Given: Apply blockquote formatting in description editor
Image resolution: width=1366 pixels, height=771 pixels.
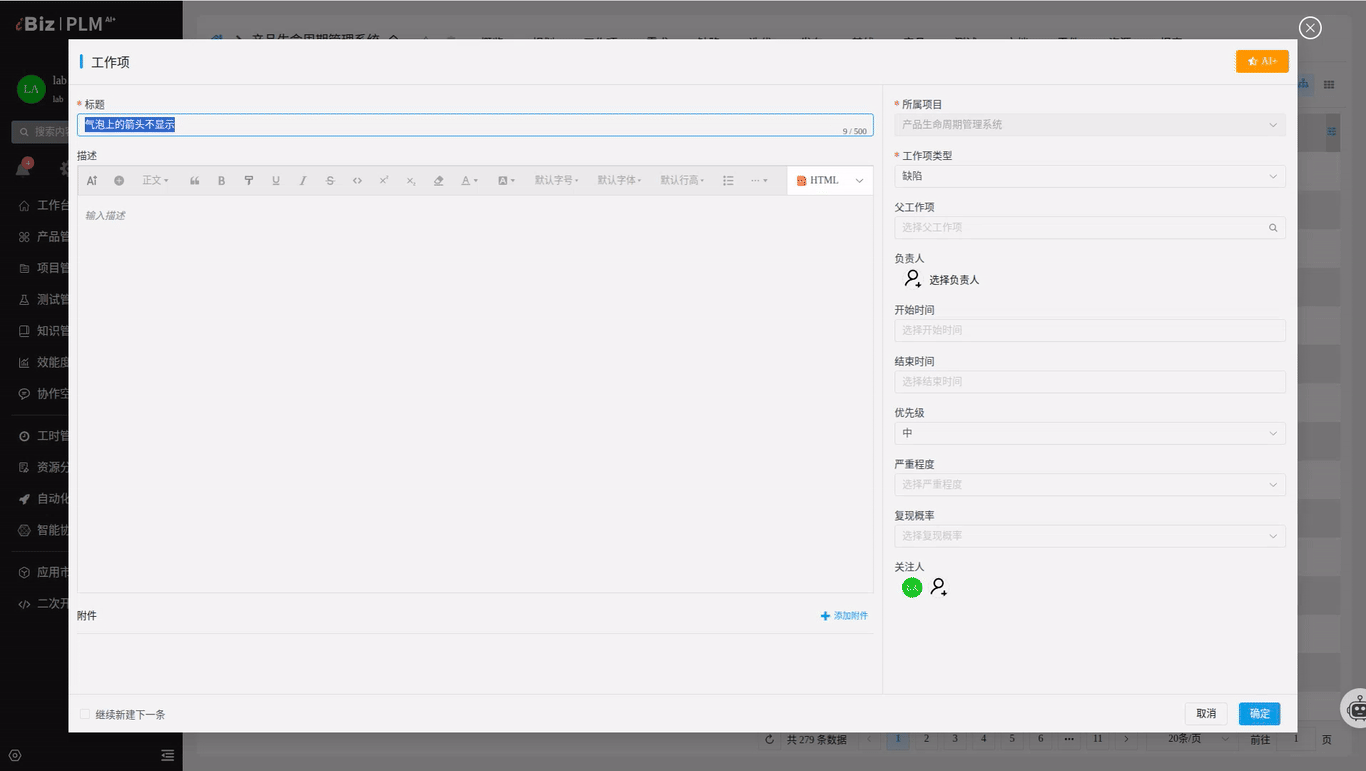Looking at the screenshot, I should coord(195,181).
